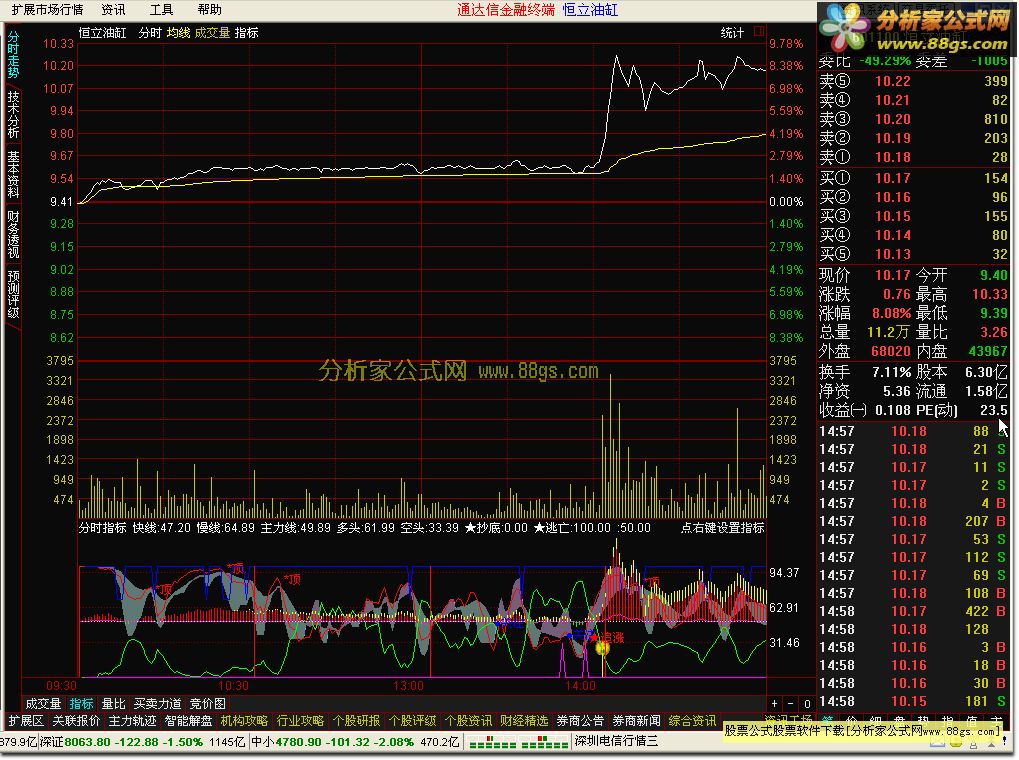Open the 预测评级 side tab
Screen dimensions: 1019x760
coord(13,294)
